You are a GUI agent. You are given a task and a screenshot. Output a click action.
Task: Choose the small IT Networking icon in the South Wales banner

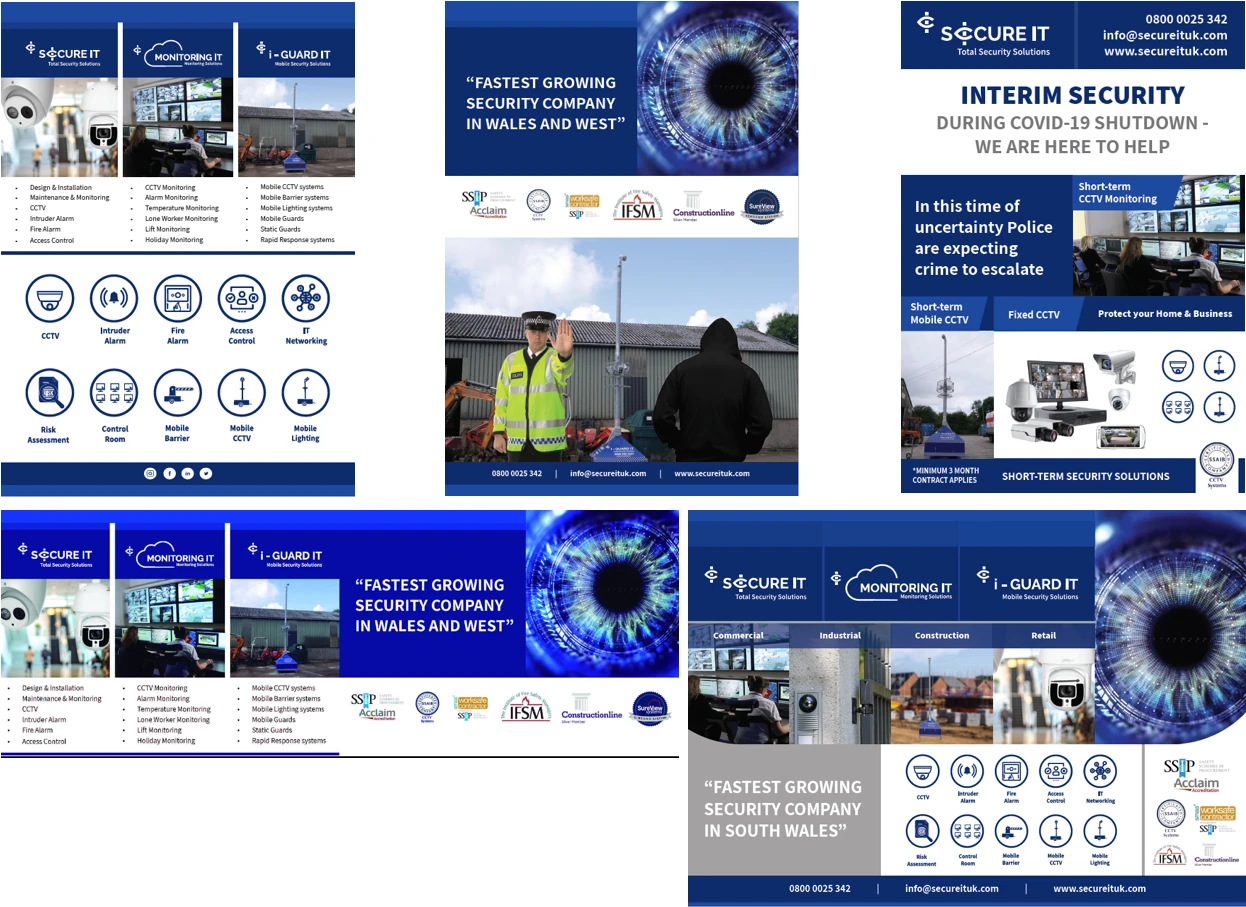(x=1100, y=772)
